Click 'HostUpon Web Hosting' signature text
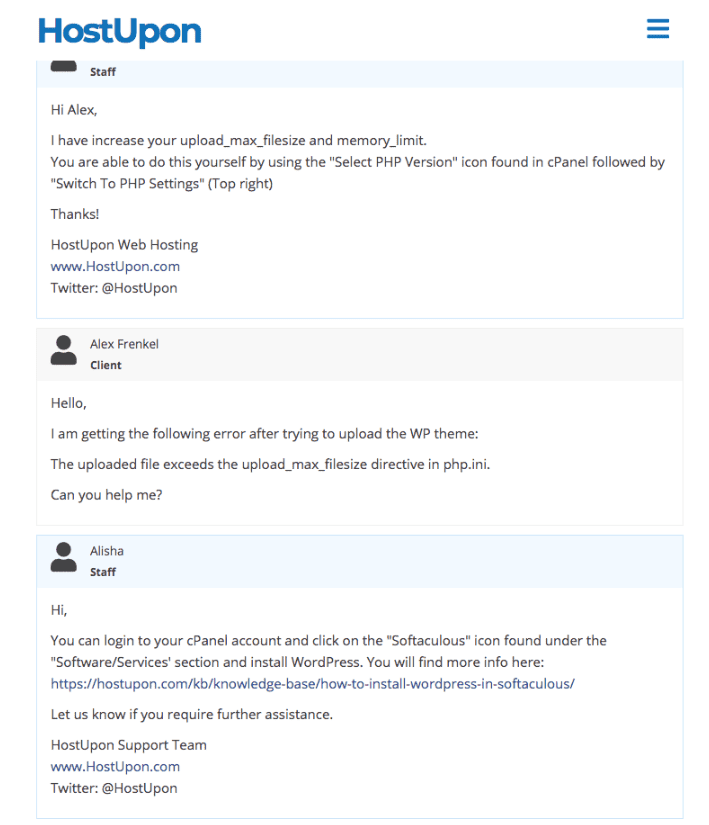 point(124,245)
